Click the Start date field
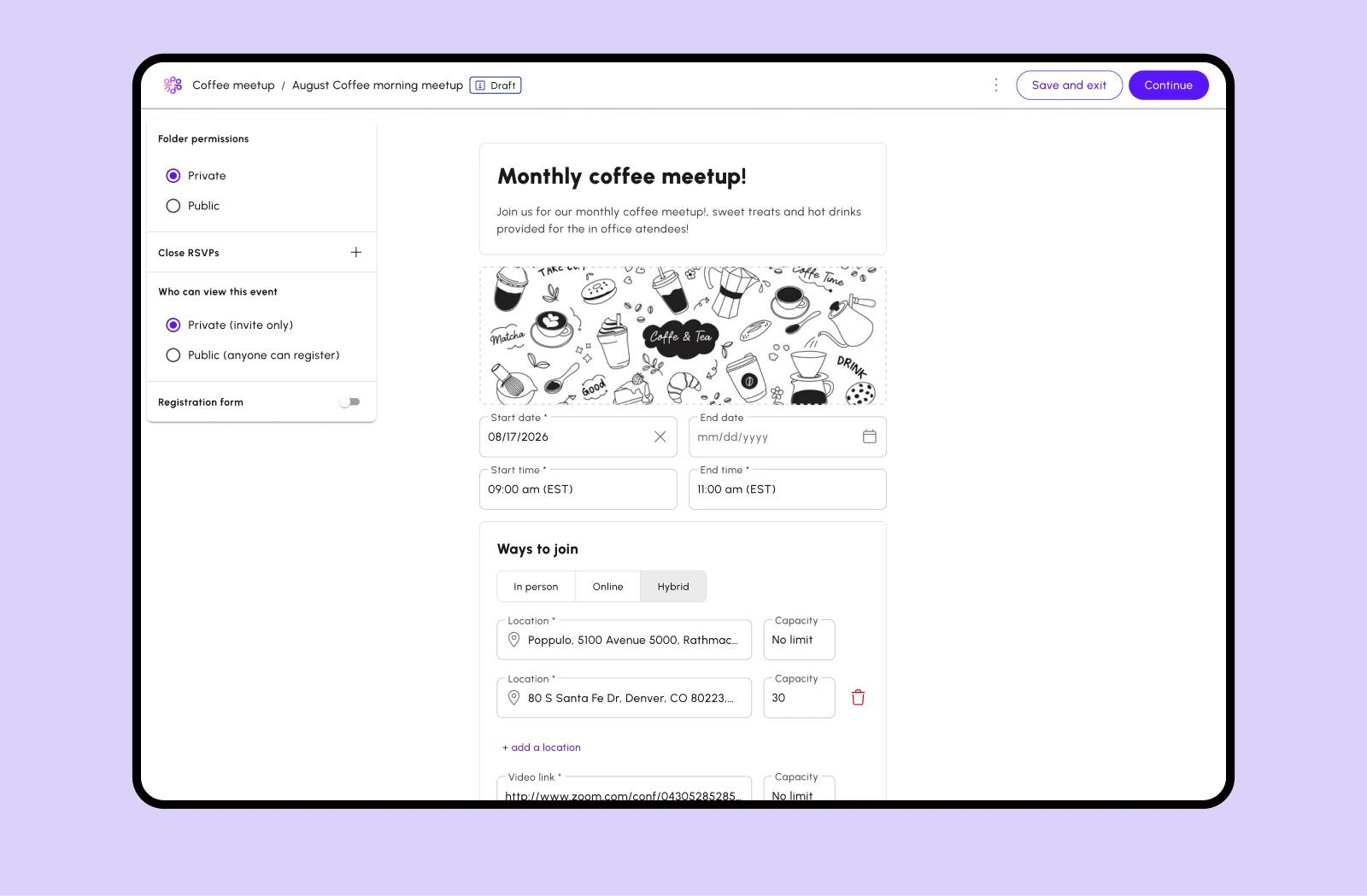 (x=578, y=436)
